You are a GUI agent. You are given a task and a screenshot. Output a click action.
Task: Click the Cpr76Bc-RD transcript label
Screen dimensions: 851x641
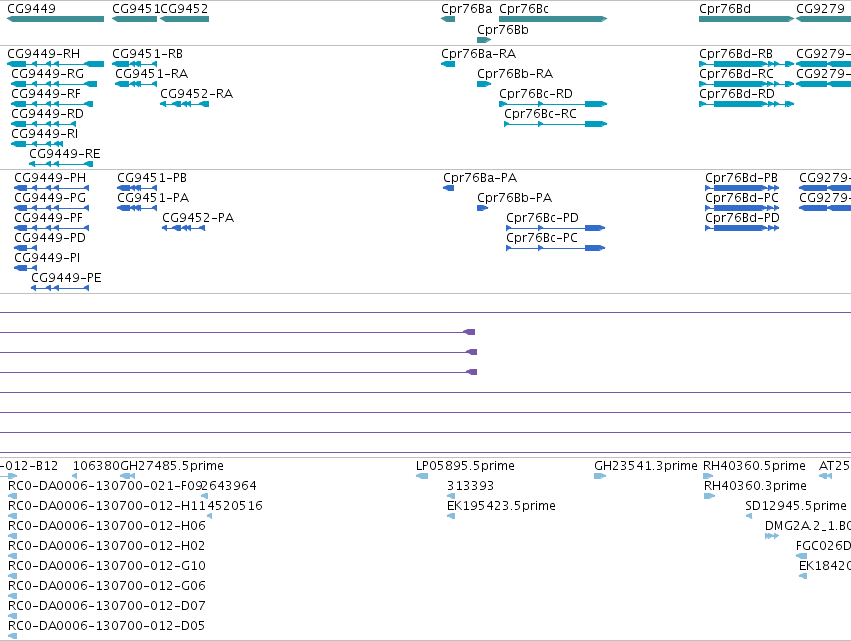536,94
